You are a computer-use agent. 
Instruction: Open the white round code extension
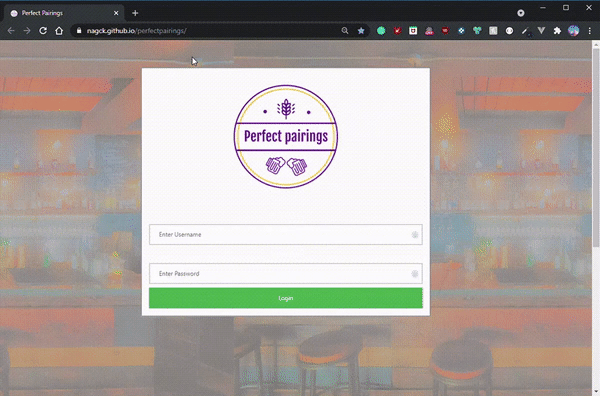509,31
